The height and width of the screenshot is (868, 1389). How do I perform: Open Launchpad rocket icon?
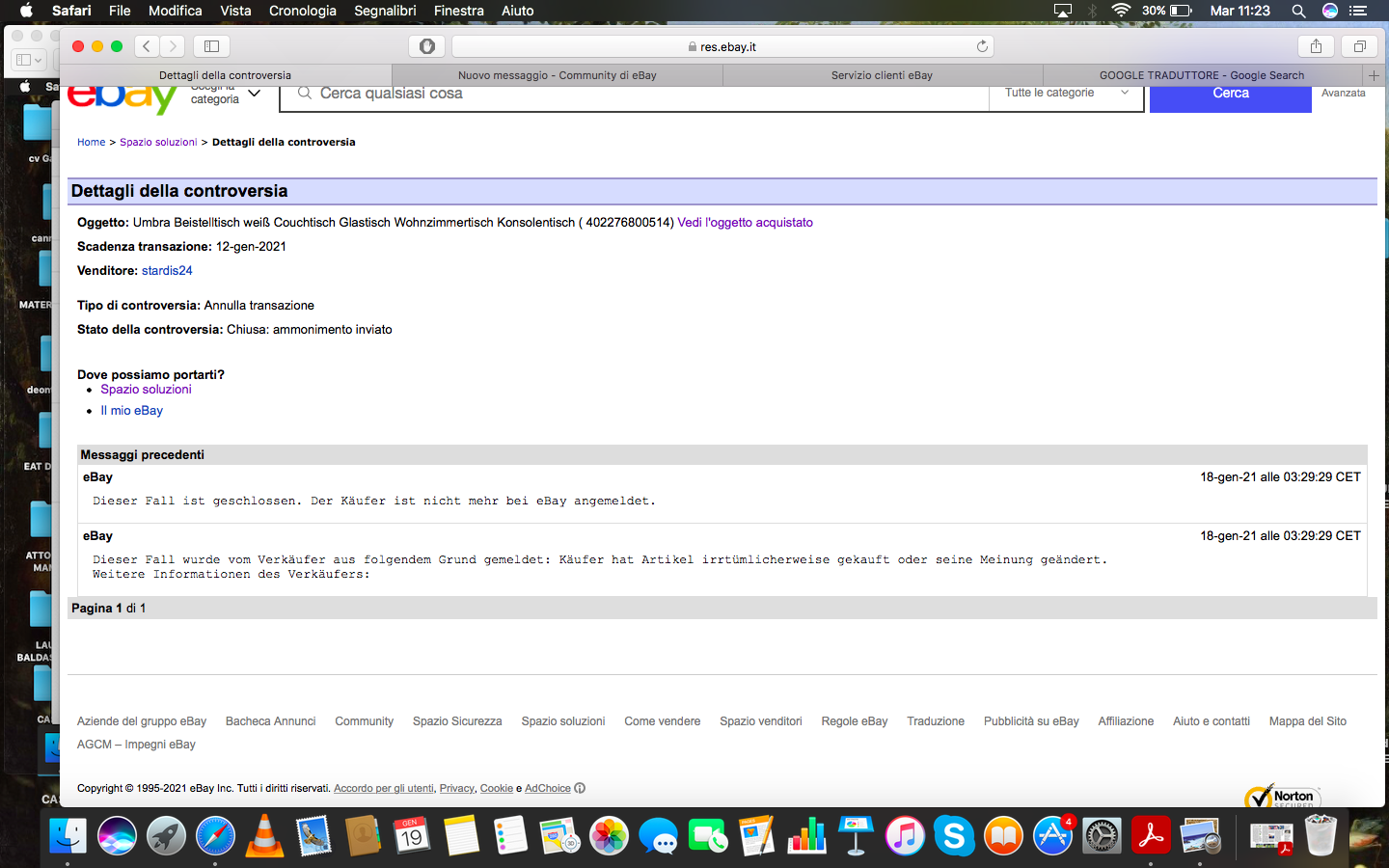pyautogui.click(x=166, y=835)
